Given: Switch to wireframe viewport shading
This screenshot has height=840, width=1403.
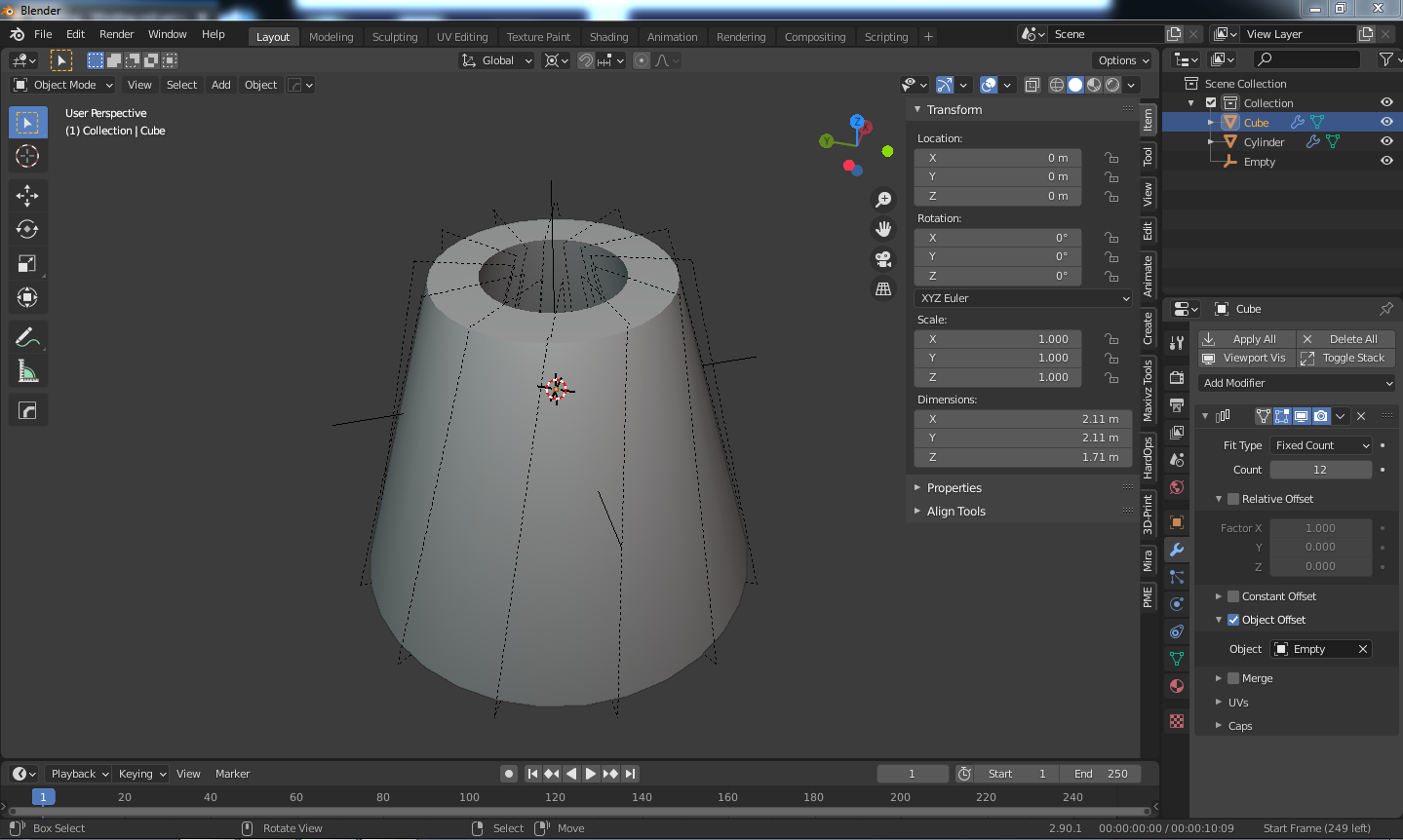Looking at the screenshot, I should [x=1057, y=85].
